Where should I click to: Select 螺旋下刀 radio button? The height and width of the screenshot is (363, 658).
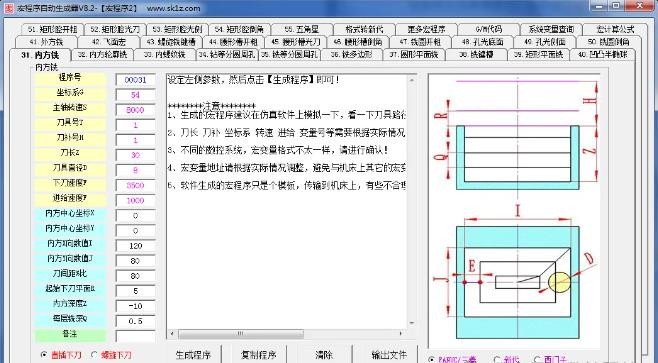(x=111, y=355)
